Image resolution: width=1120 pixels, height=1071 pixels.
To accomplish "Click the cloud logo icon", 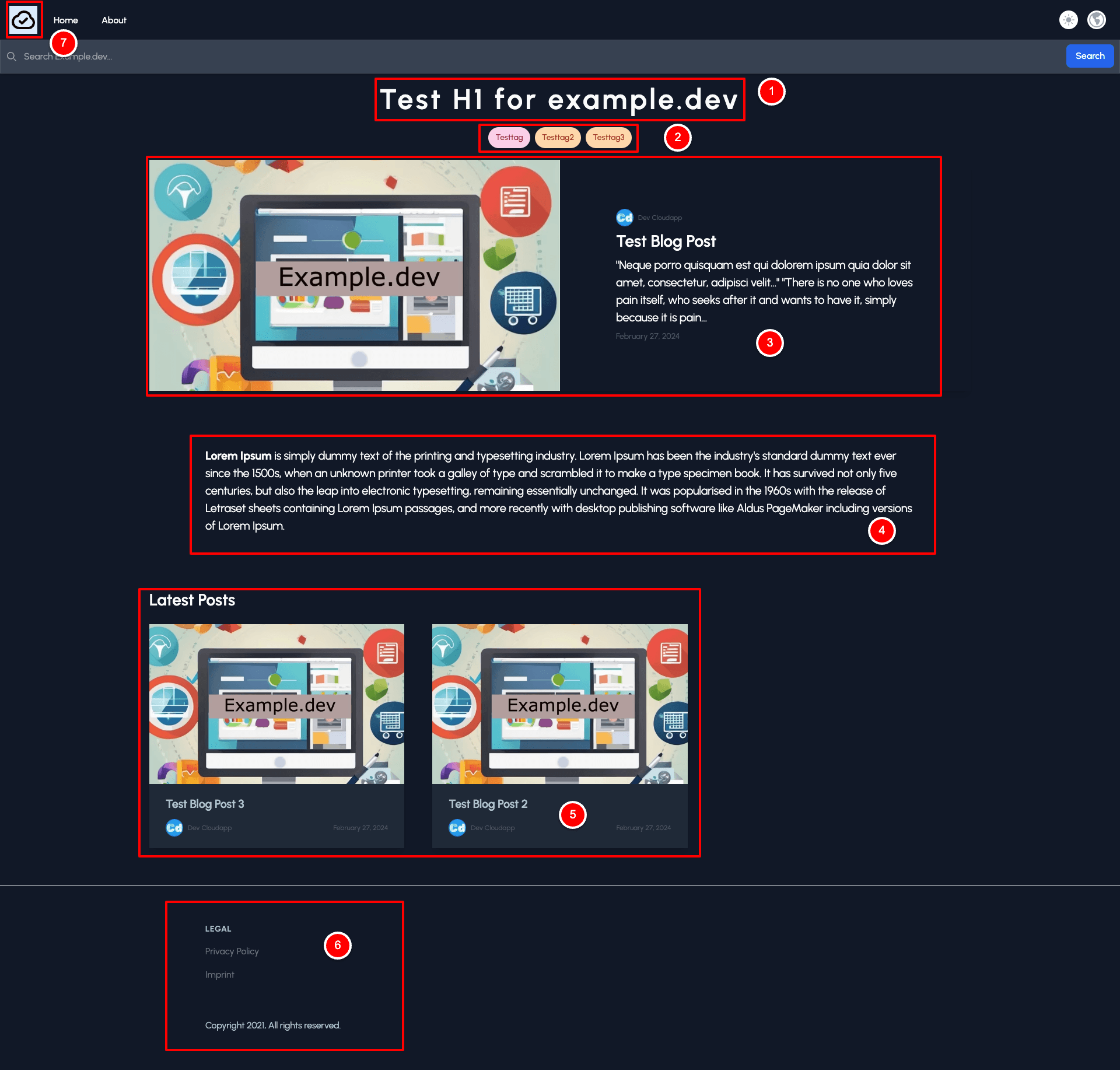I will [23, 20].
